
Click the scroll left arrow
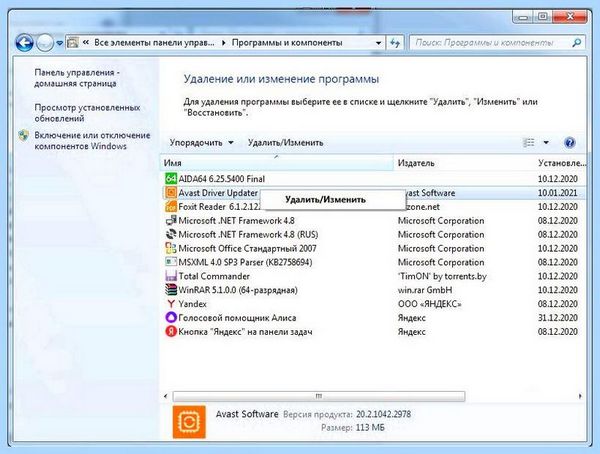point(165,396)
